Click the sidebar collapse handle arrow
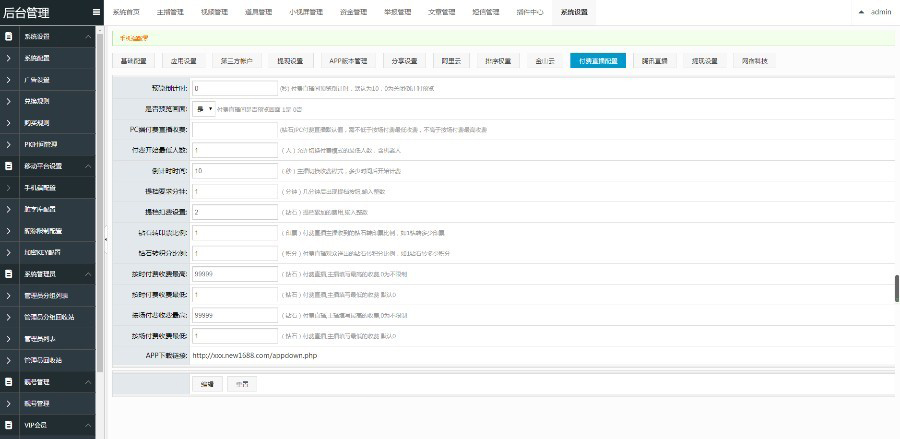 click(106, 242)
